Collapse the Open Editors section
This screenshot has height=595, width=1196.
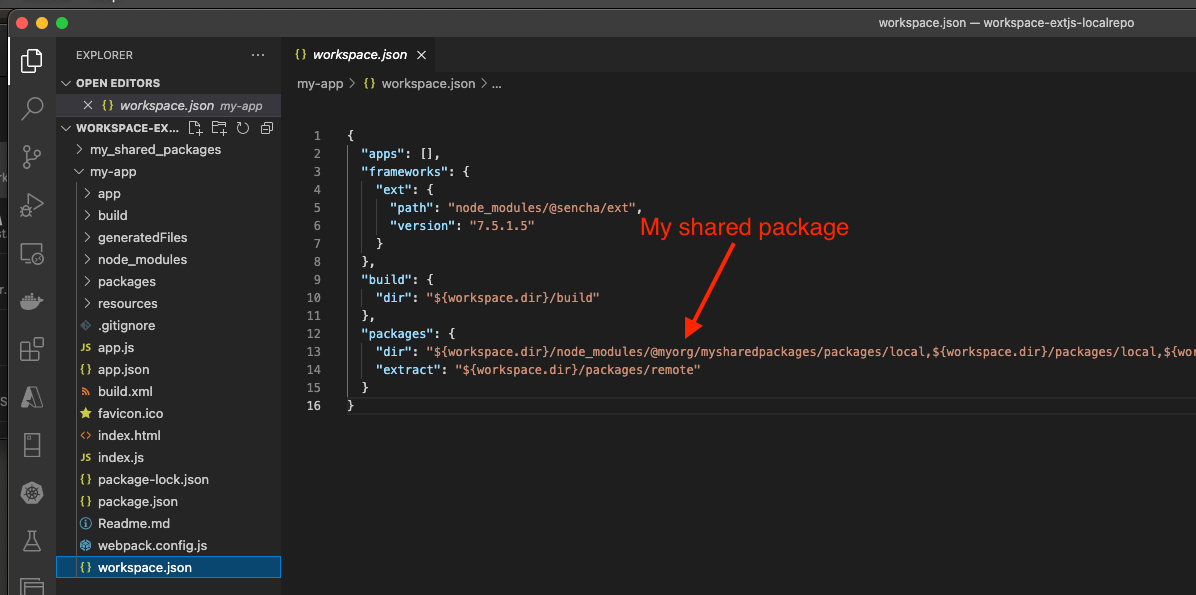tap(117, 83)
